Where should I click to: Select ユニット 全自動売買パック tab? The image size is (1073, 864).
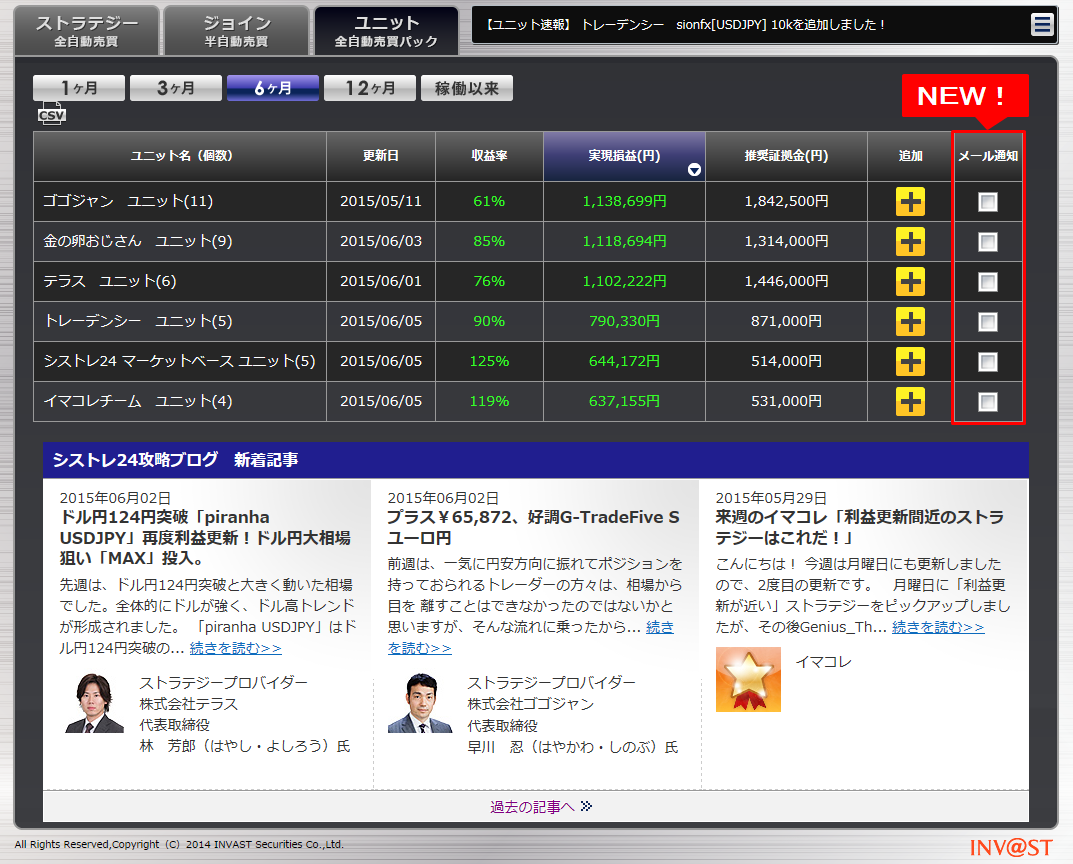386,31
